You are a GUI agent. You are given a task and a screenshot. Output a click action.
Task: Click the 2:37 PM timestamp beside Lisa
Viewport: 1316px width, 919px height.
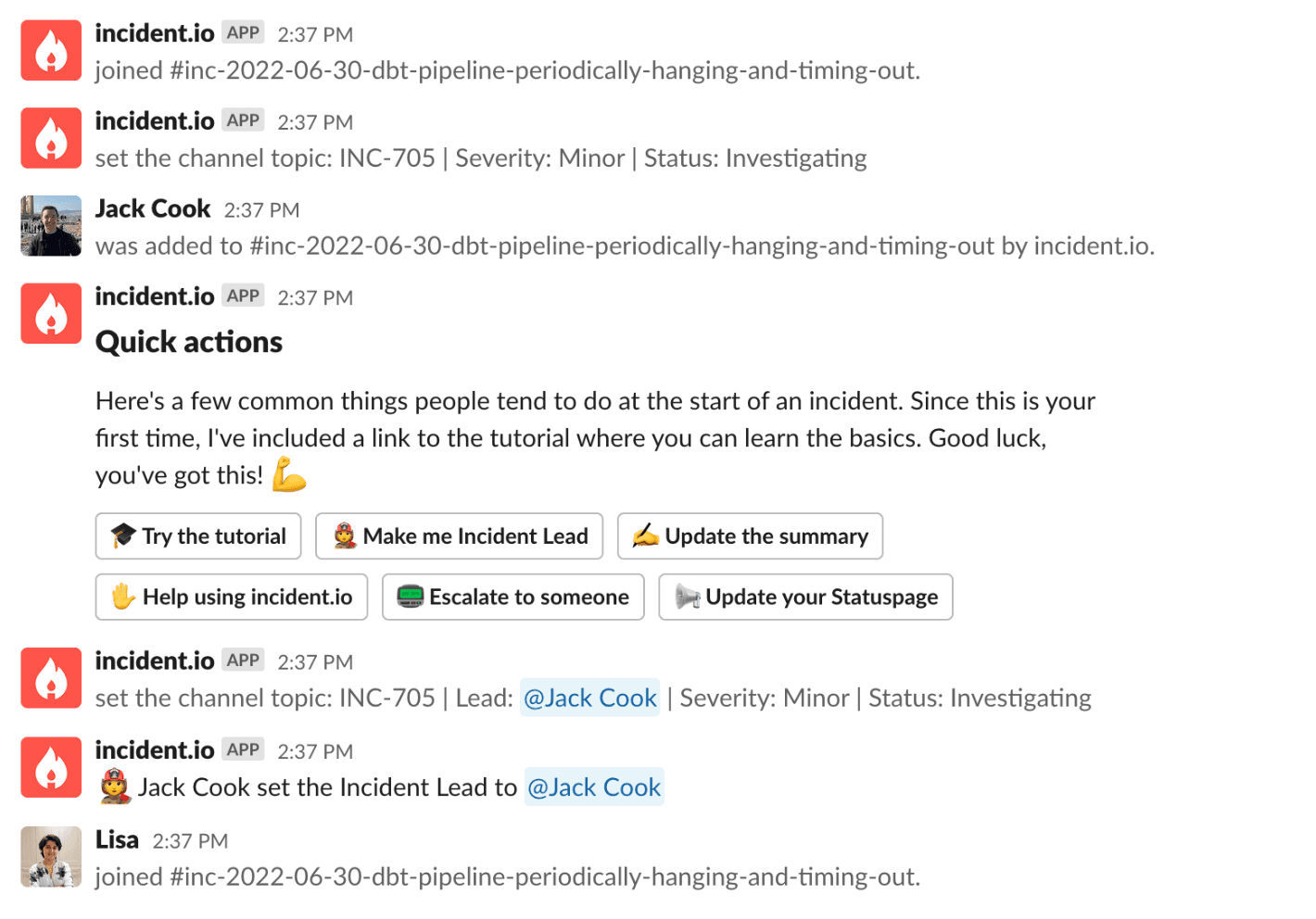click(190, 841)
